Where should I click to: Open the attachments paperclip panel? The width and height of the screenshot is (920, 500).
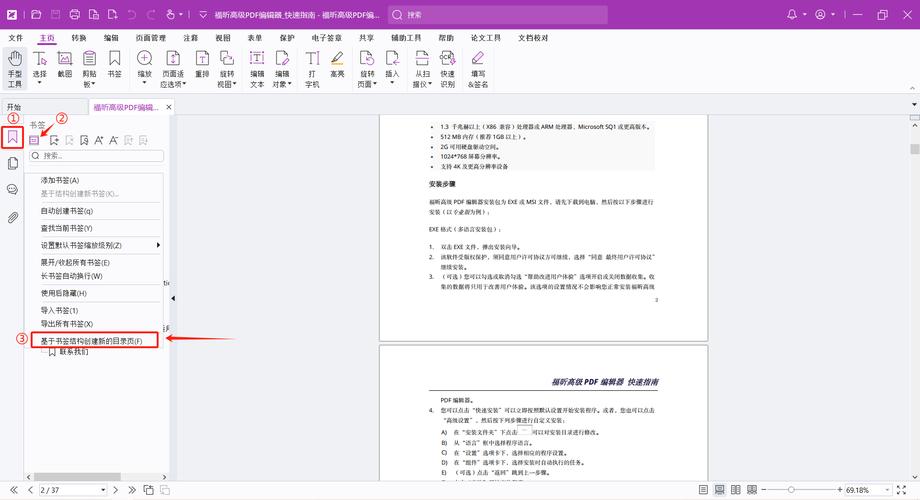(12, 217)
